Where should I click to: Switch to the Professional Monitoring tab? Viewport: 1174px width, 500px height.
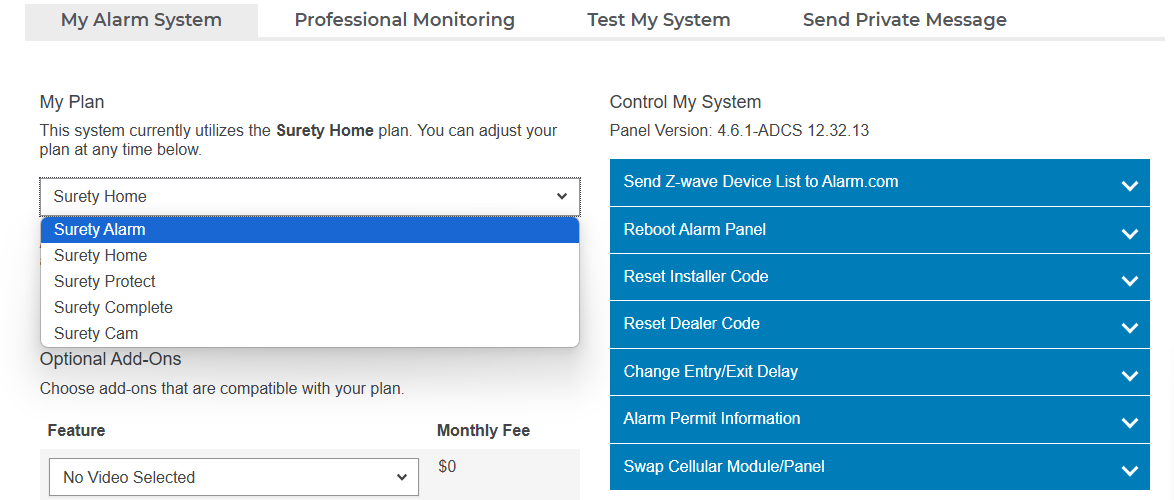pos(404,20)
